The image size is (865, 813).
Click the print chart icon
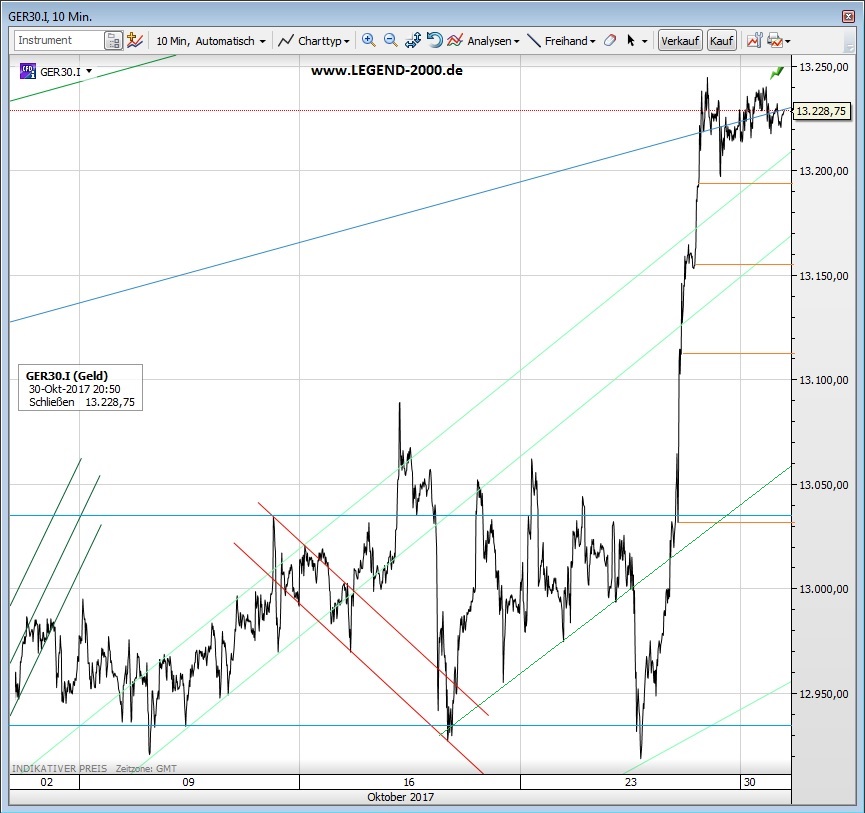[x=774, y=41]
